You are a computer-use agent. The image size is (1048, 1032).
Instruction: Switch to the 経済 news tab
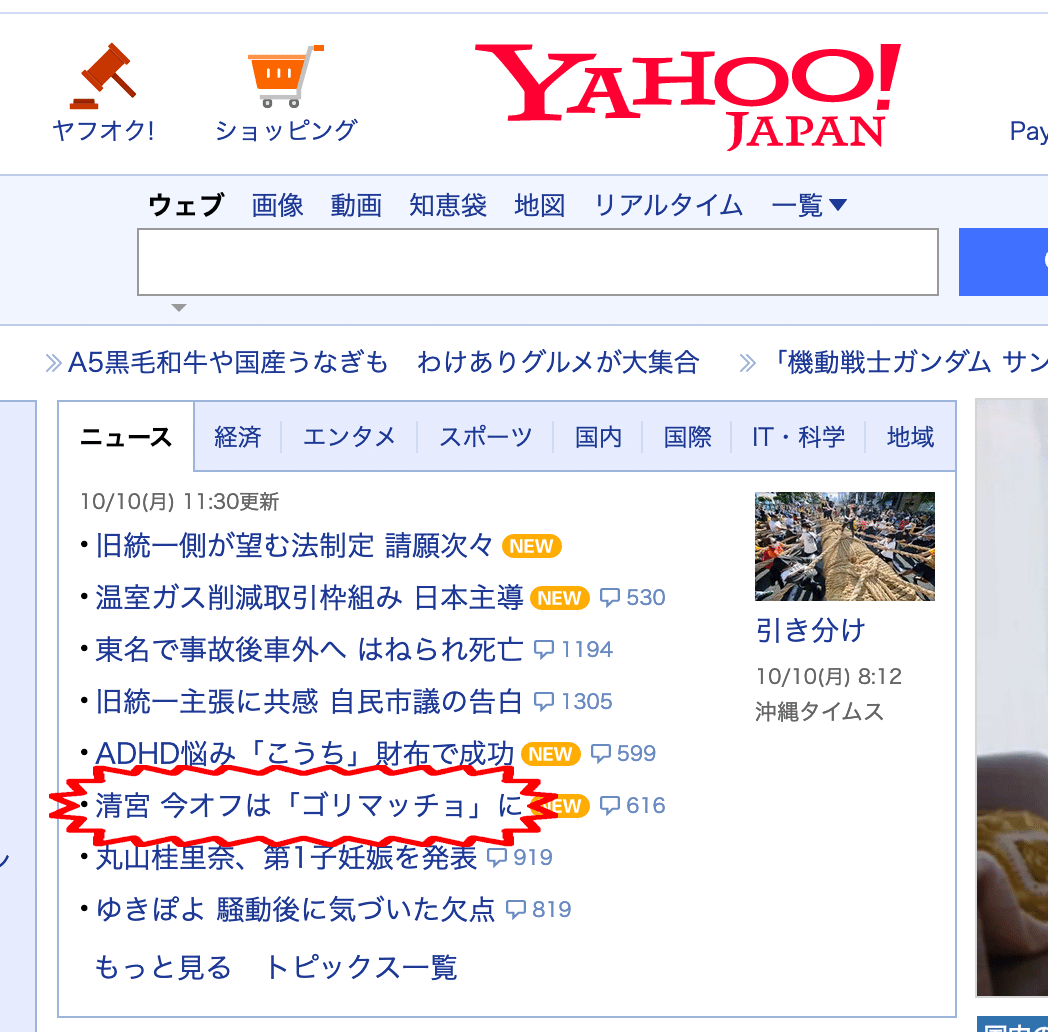(237, 436)
